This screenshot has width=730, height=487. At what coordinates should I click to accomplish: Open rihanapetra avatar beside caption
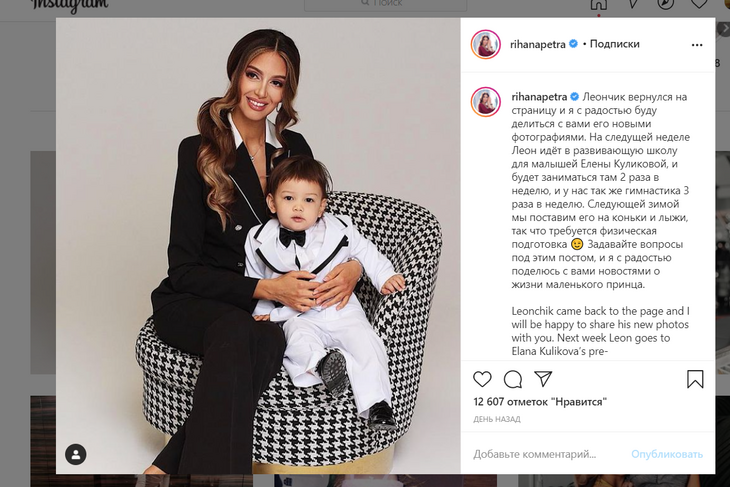(486, 101)
